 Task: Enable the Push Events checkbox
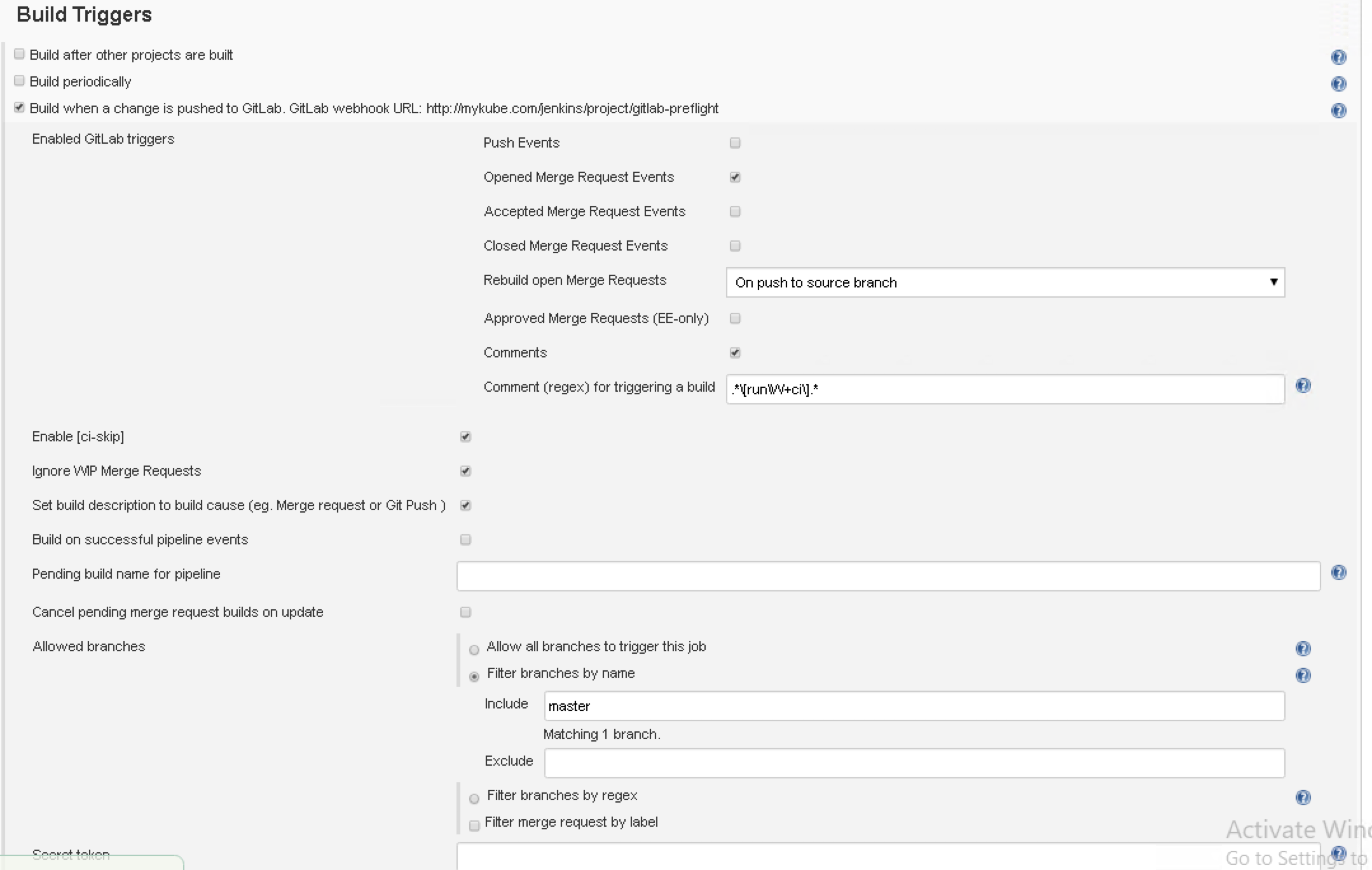(735, 143)
